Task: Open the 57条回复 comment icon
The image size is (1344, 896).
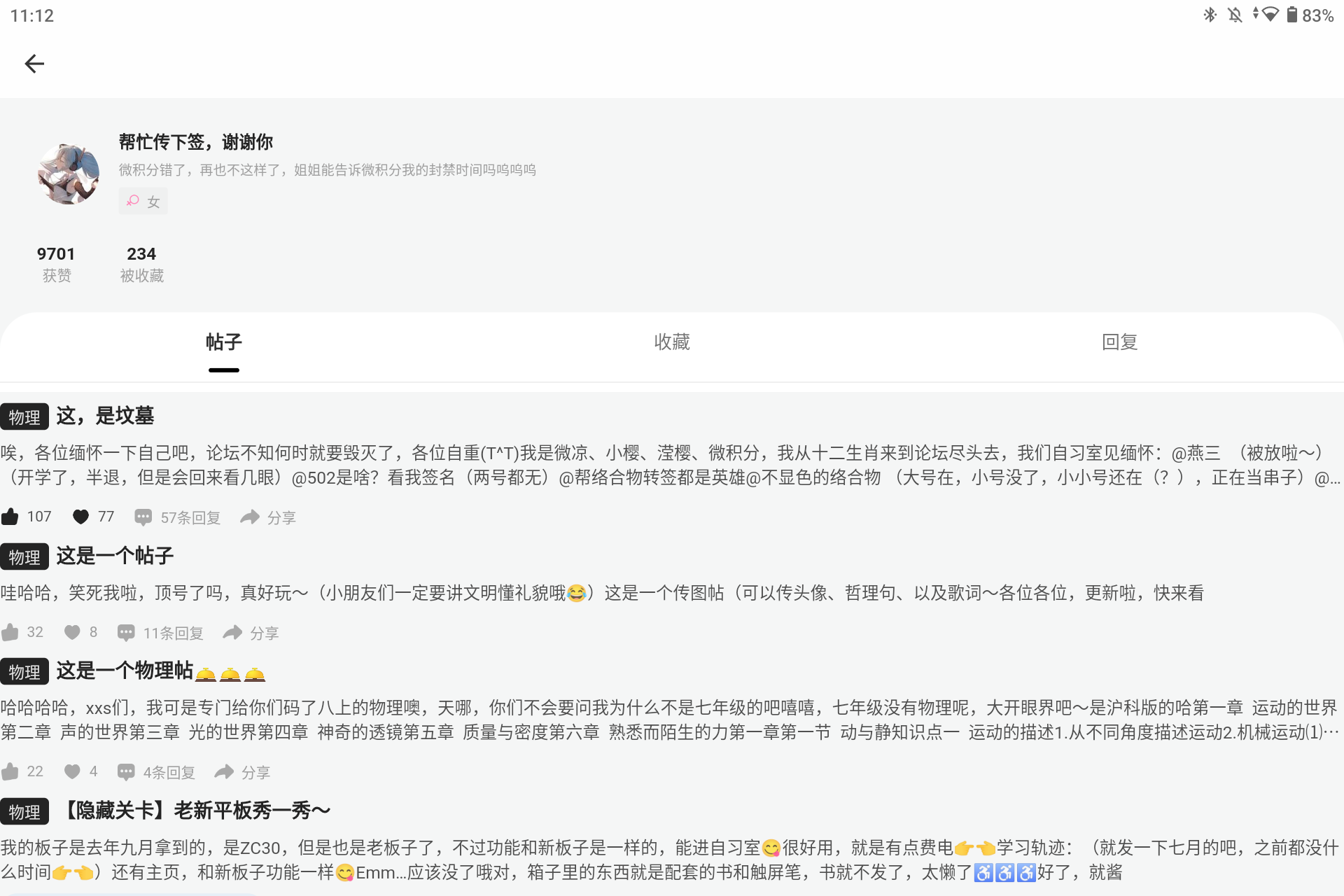Action: coord(143,517)
